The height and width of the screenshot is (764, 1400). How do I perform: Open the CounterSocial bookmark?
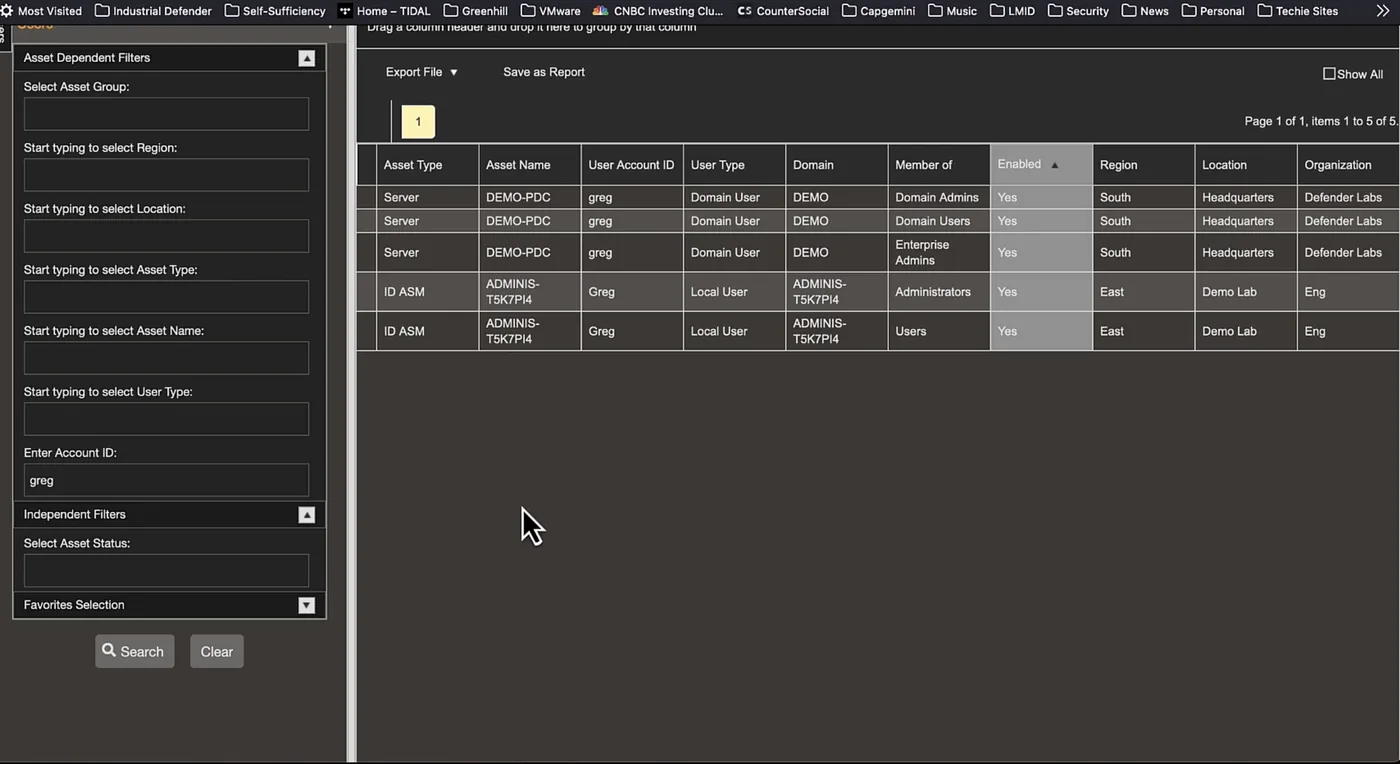pyautogui.click(x=783, y=11)
